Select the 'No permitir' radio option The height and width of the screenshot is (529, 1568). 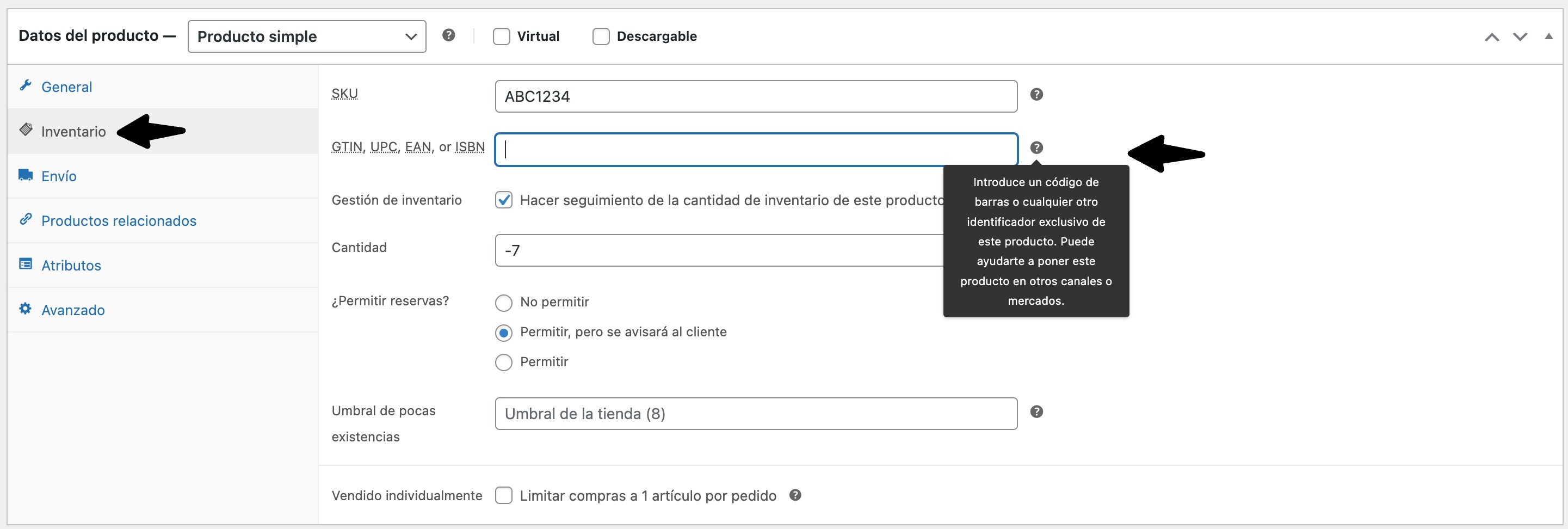tap(504, 303)
